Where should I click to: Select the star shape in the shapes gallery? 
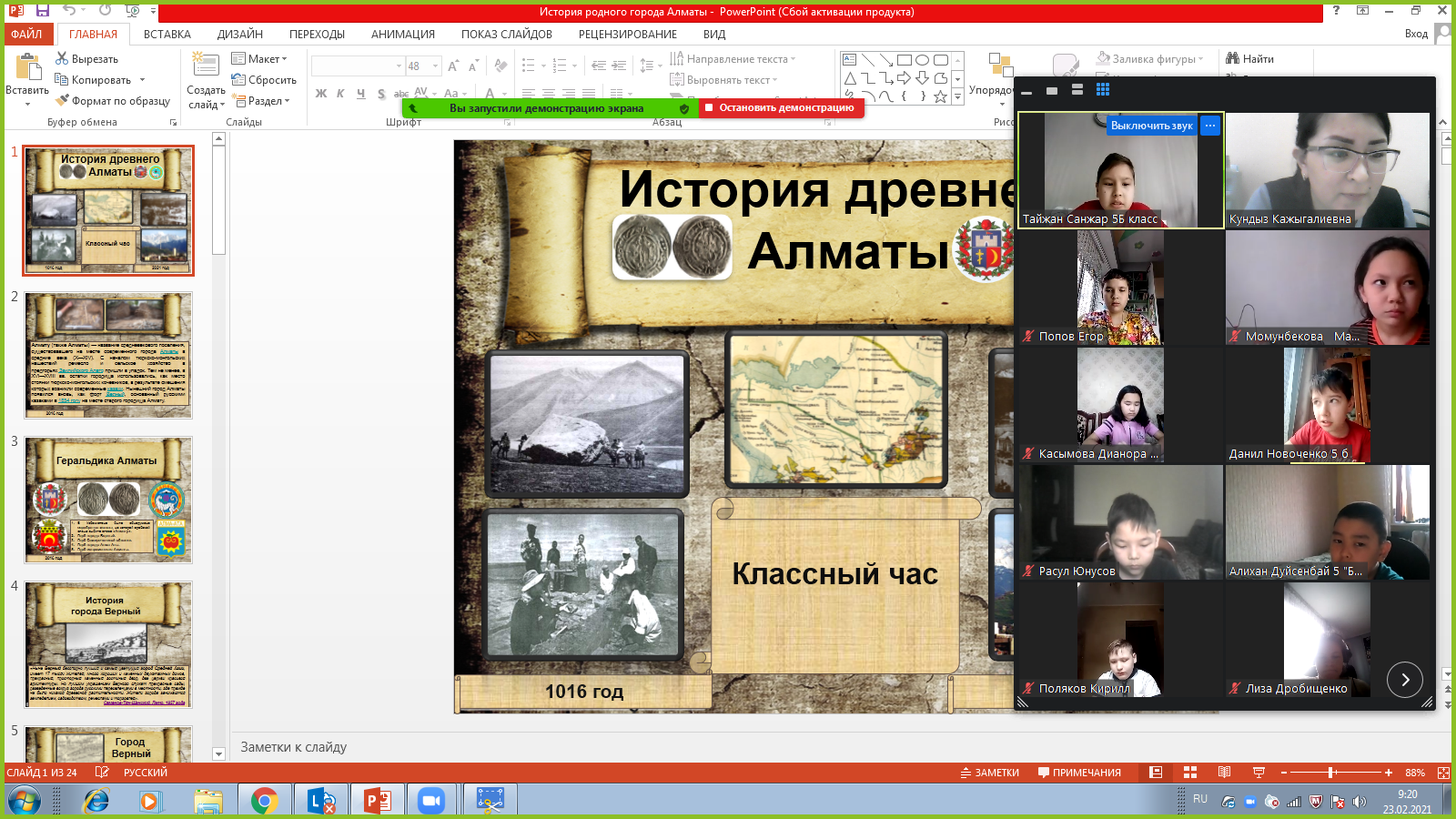pyautogui.click(x=940, y=96)
